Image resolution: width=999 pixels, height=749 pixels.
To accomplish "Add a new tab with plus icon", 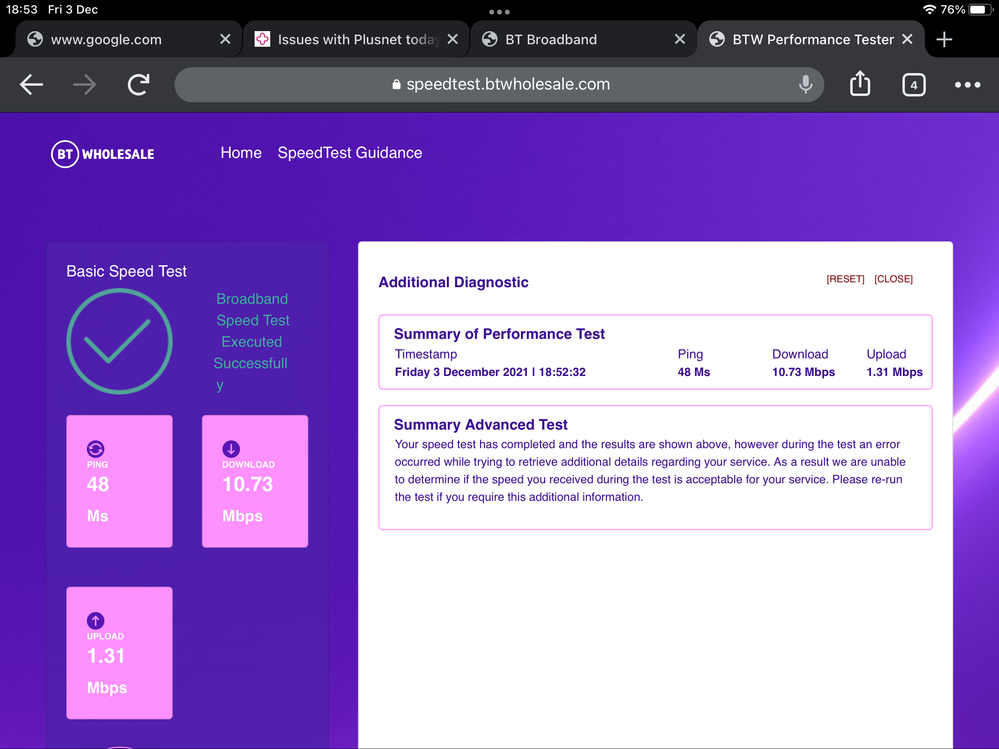I will click(x=944, y=40).
